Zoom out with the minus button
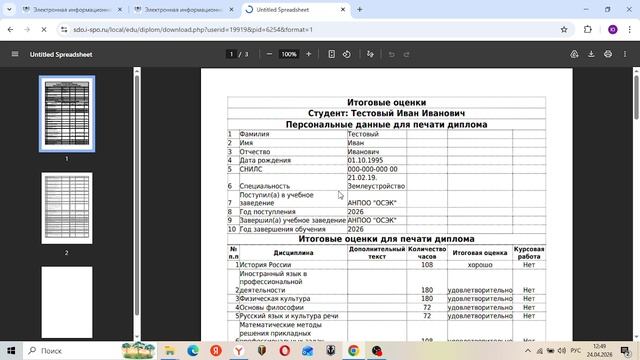The width and height of the screenshot is (640, 360). coord(269,54)
